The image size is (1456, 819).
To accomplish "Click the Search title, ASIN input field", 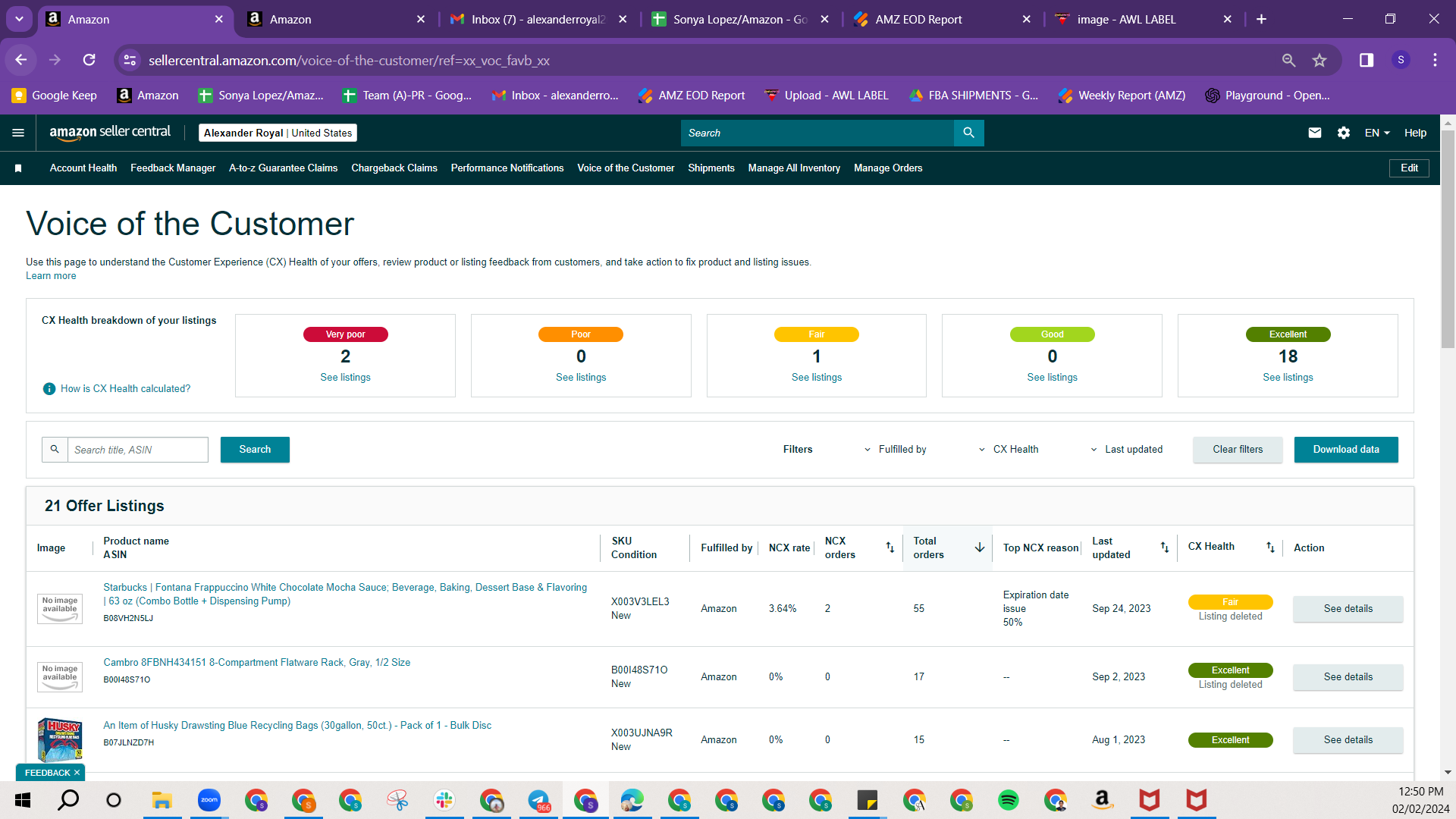I will [138, 450].
